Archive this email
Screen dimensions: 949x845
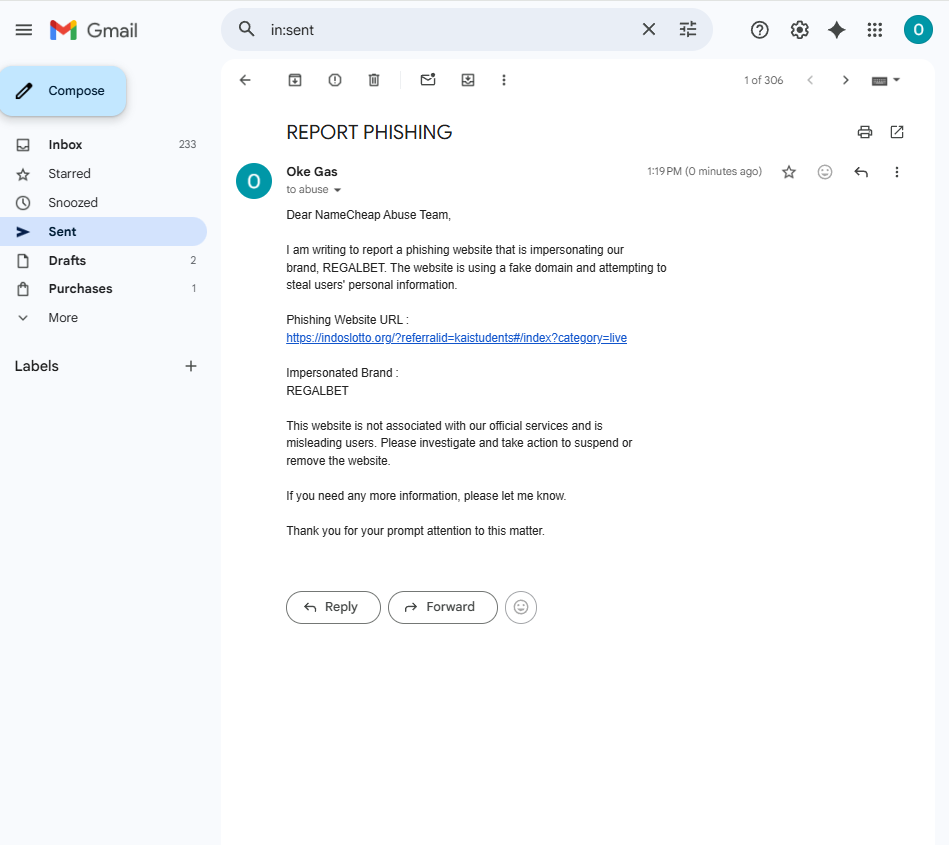[295, 80]
